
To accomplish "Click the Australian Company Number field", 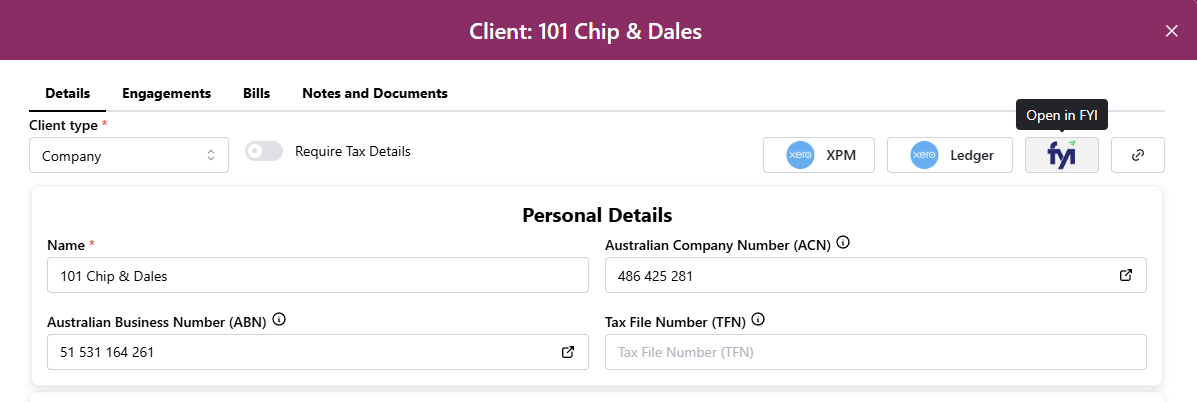I will [860, 275].
